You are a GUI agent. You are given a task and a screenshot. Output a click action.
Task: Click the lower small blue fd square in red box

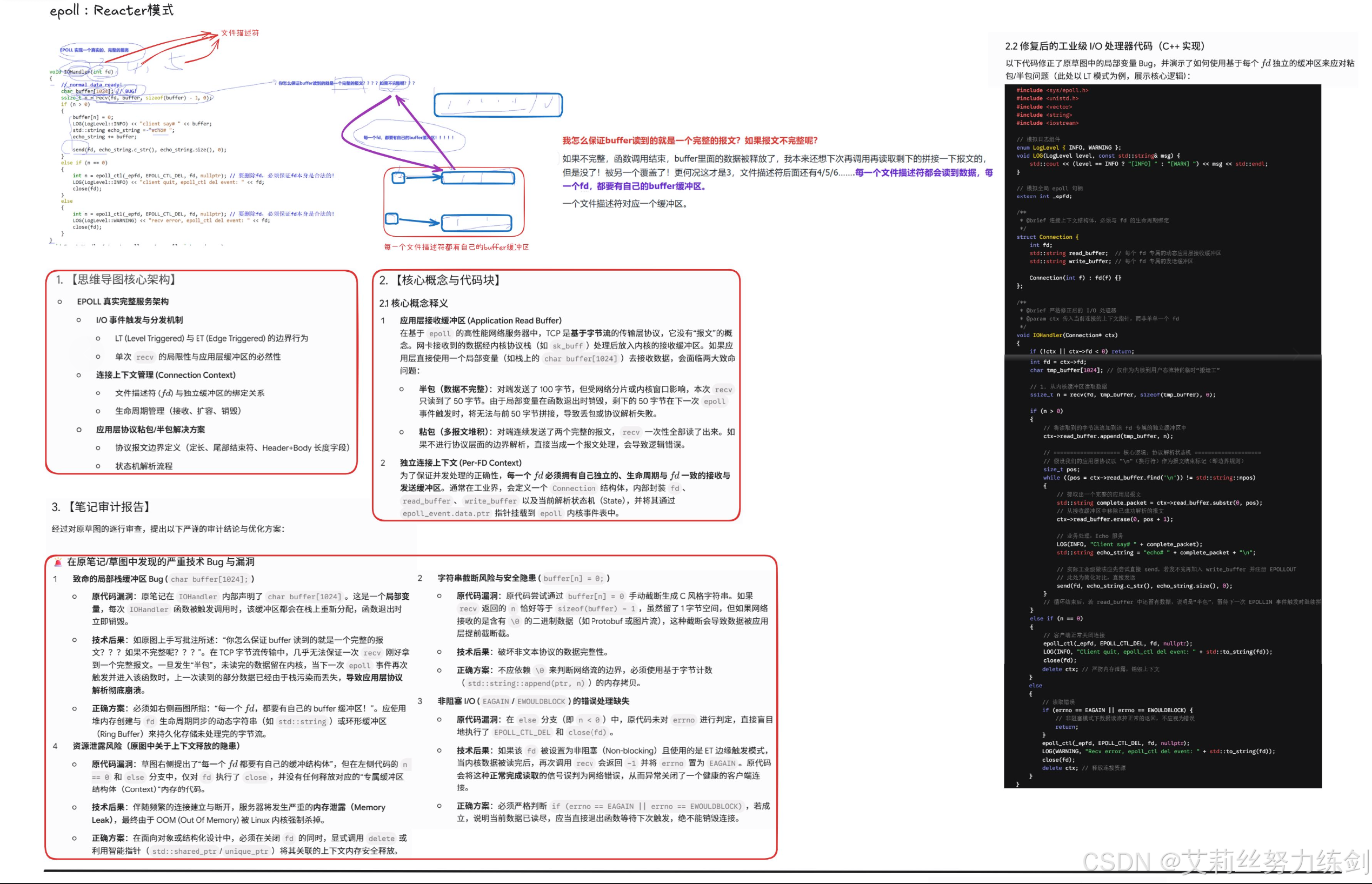pos(392,219)
